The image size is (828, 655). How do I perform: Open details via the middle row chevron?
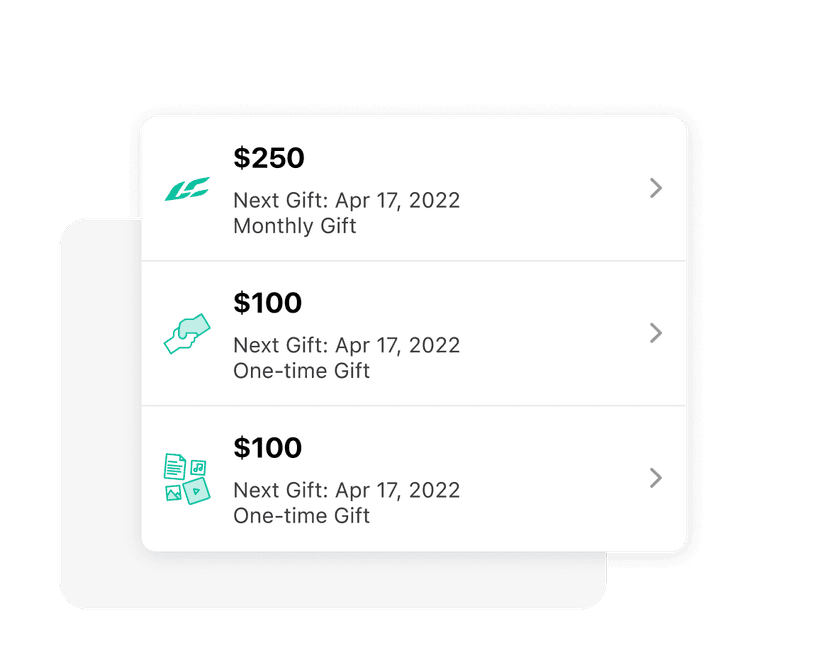655,333
